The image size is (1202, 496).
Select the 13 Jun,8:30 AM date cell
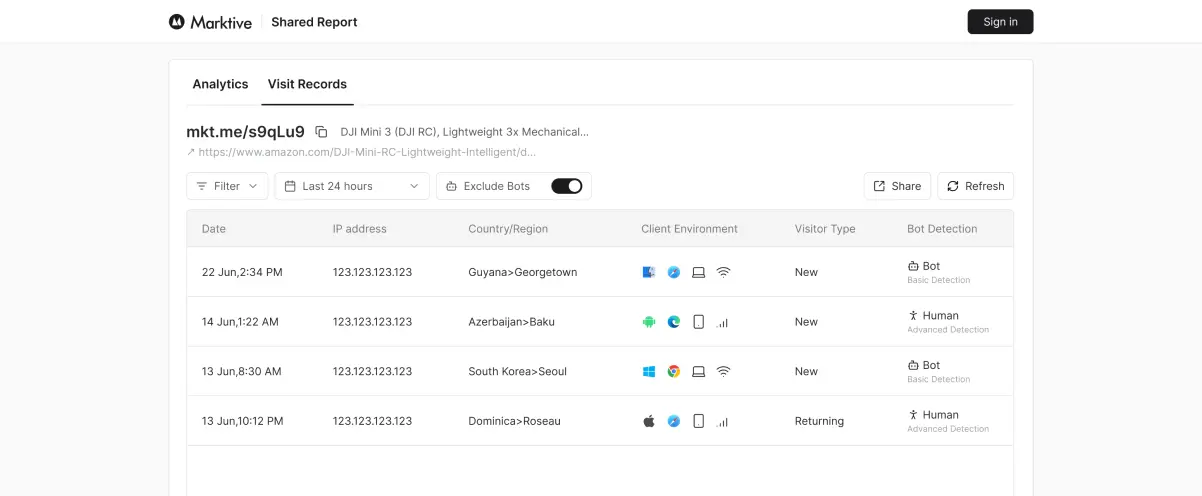[242, 371]
